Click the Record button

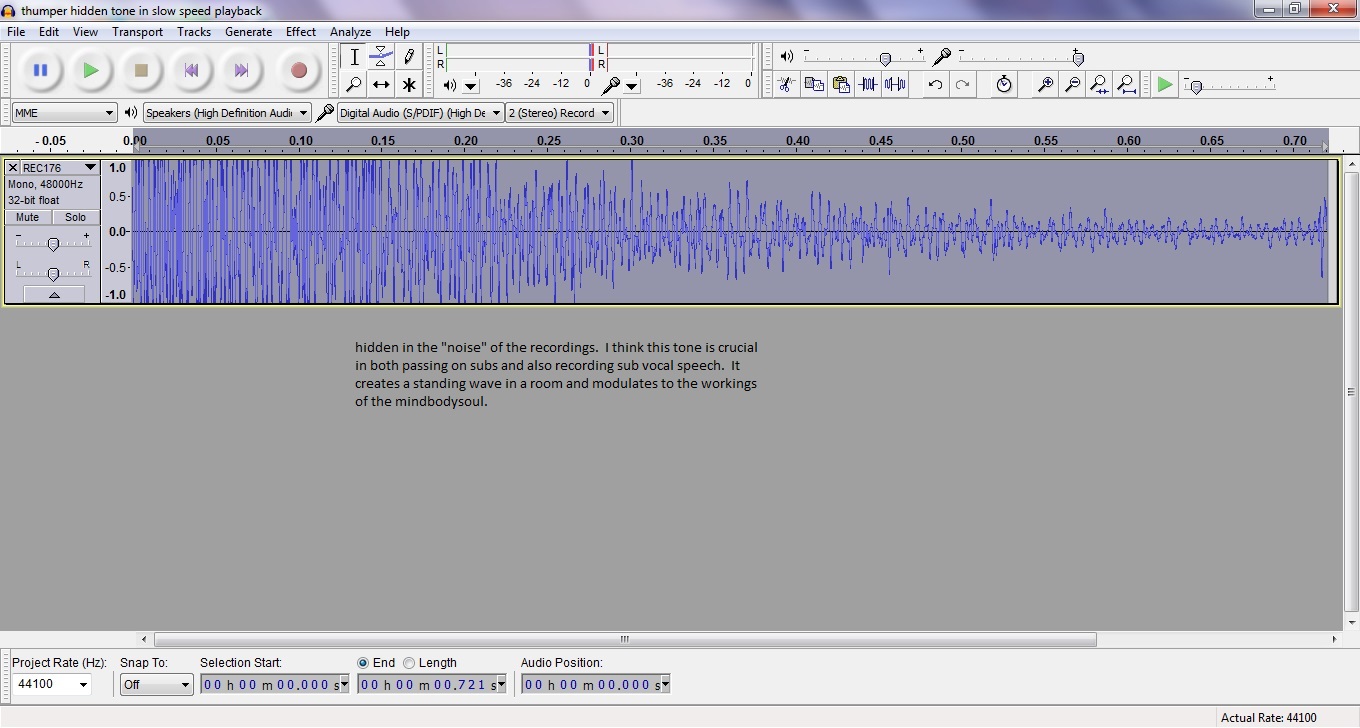[x=298, y=71]
